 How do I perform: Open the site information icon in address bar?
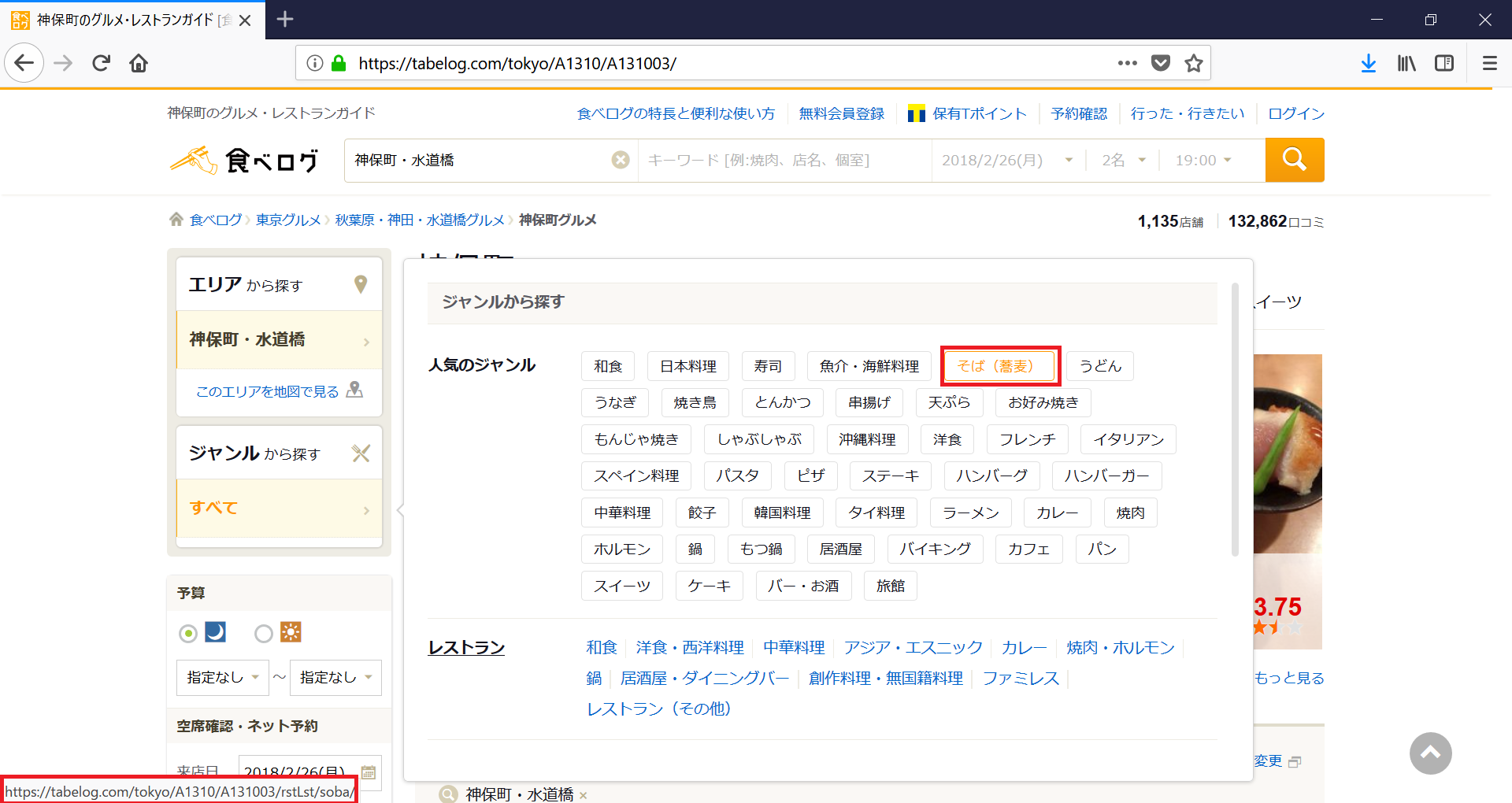(314, 63)
